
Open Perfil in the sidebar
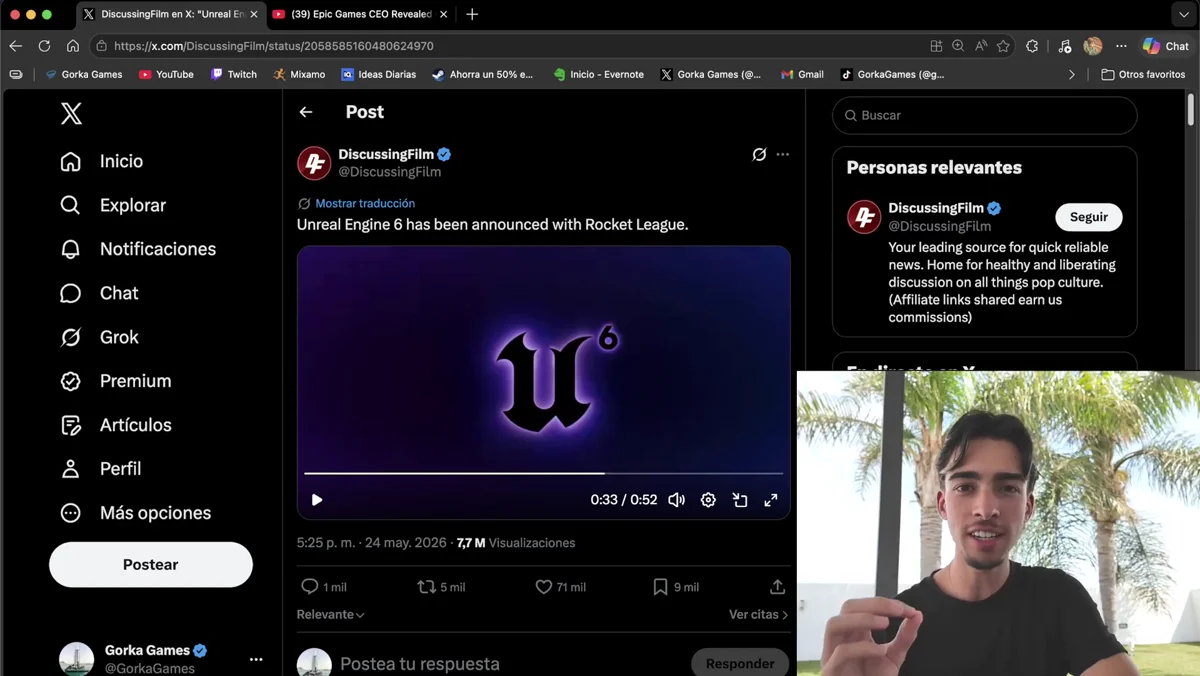(x=101, y=469)
